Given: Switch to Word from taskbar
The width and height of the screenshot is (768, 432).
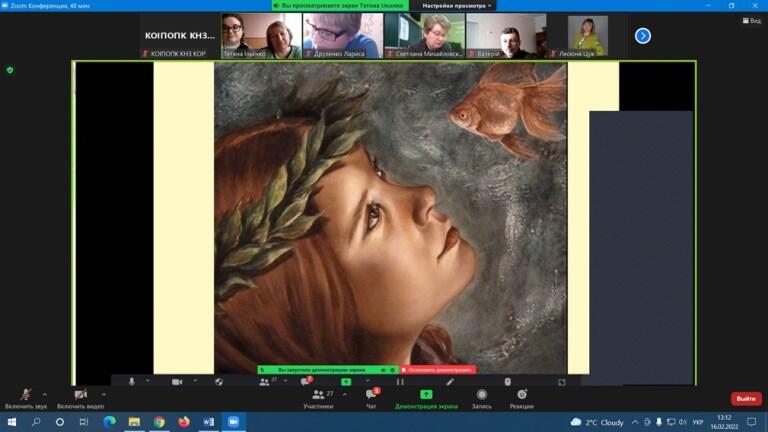Looking at the screenshot, I should [x=209, y=422].
